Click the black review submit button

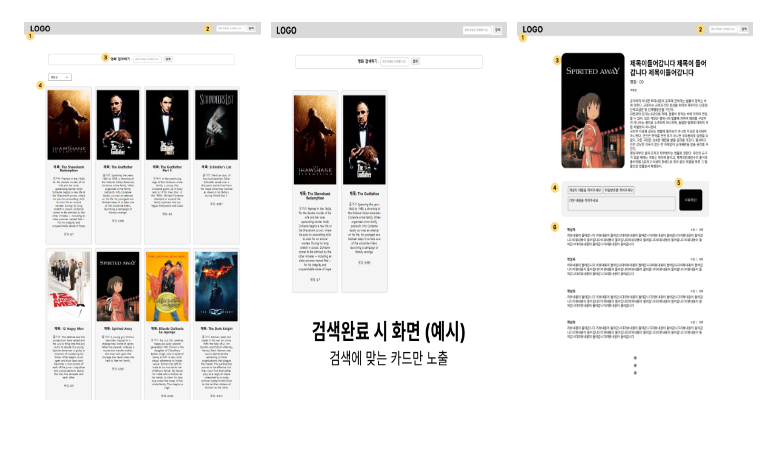(691, 200)
